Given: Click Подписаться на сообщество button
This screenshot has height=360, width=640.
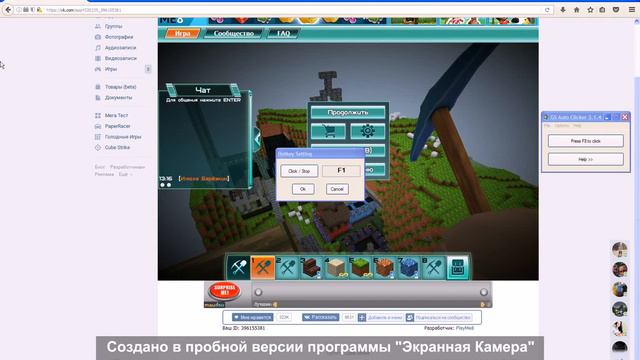Looking at the screenshot, I should coord(439,317).
